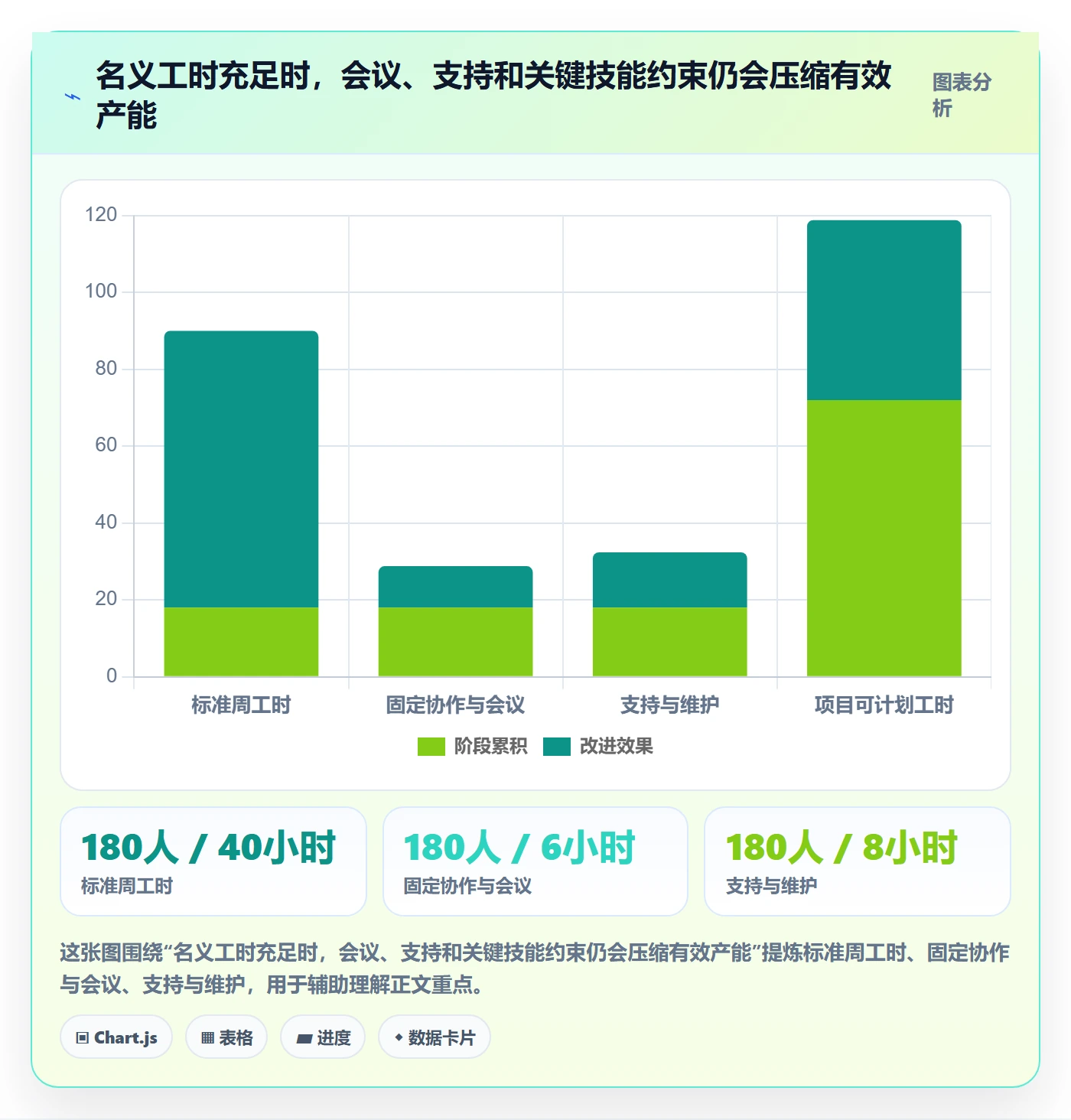Open the 180人 / 6小时 data card
Image resolution: width=1071 pixels, height=1120 pixels.
coord(535,861)
